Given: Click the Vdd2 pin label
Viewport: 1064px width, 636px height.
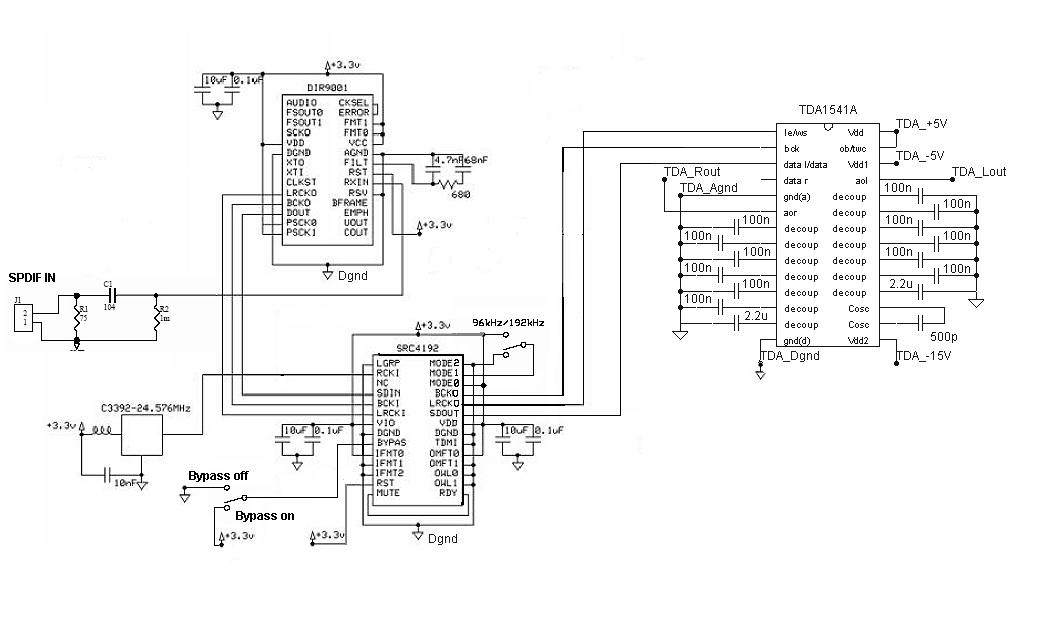Looking at the screenshot, I should tap(858, 341).
